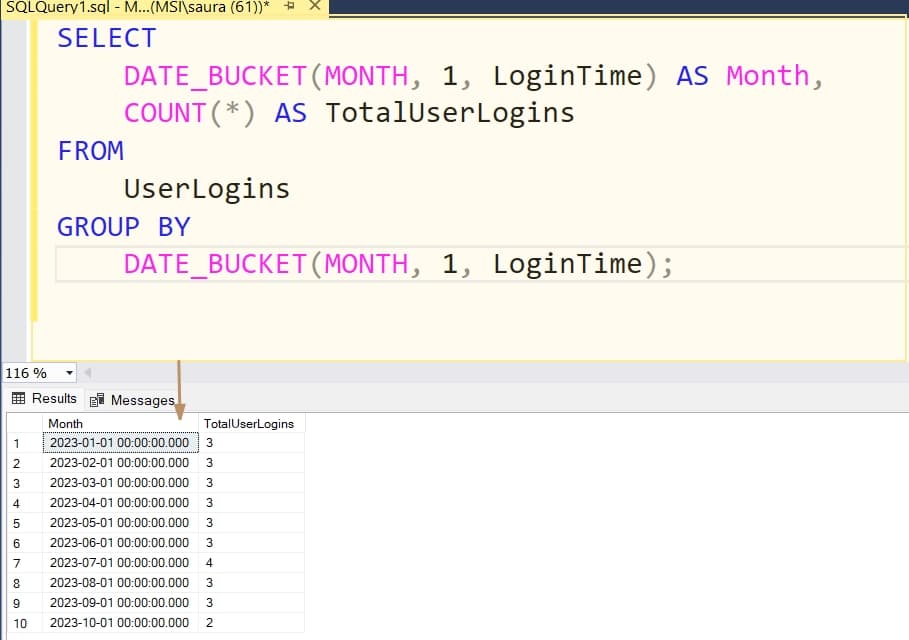This screenshot has width=909, height=640.
Task: Click the 2023-01-01 Month cell
Action: [x=120, y=443]
